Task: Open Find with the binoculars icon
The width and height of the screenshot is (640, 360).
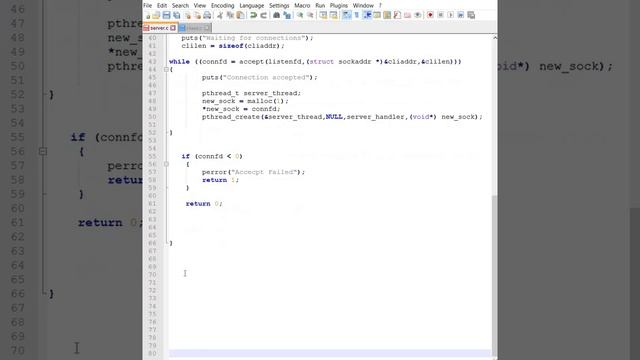Action: (276, 15)
